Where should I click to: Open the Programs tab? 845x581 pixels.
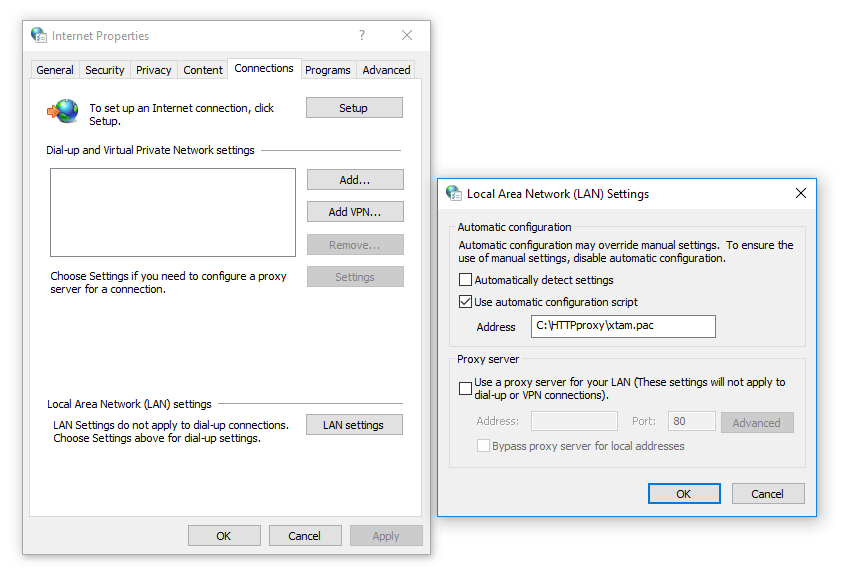[328, 70]
